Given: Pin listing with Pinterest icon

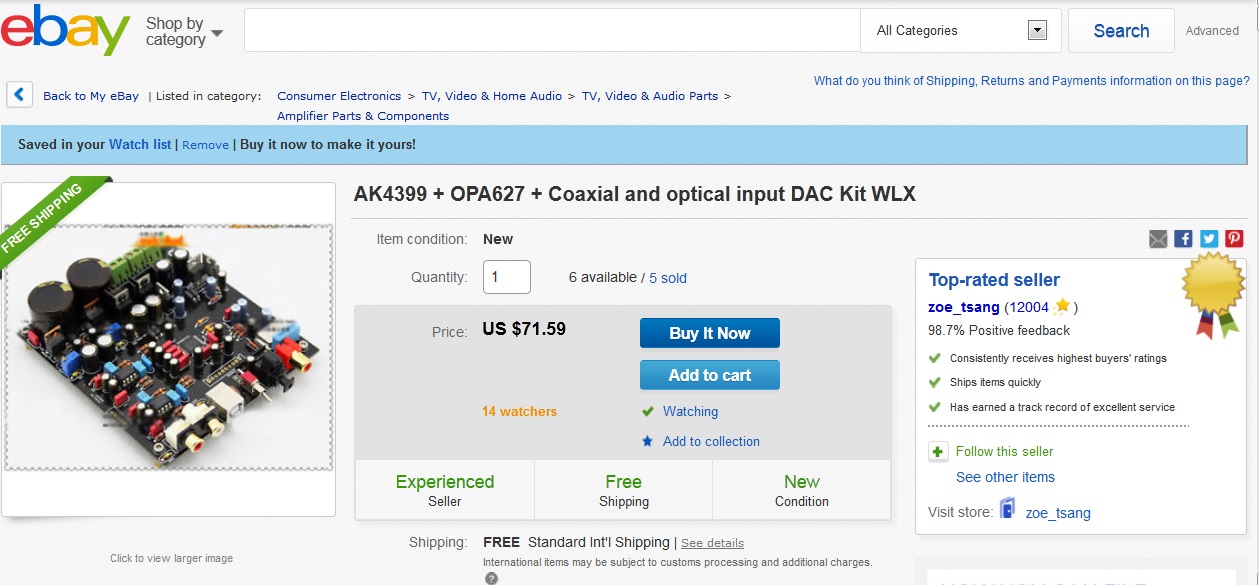Looking at the screenshot, I should click(1235, 239).
